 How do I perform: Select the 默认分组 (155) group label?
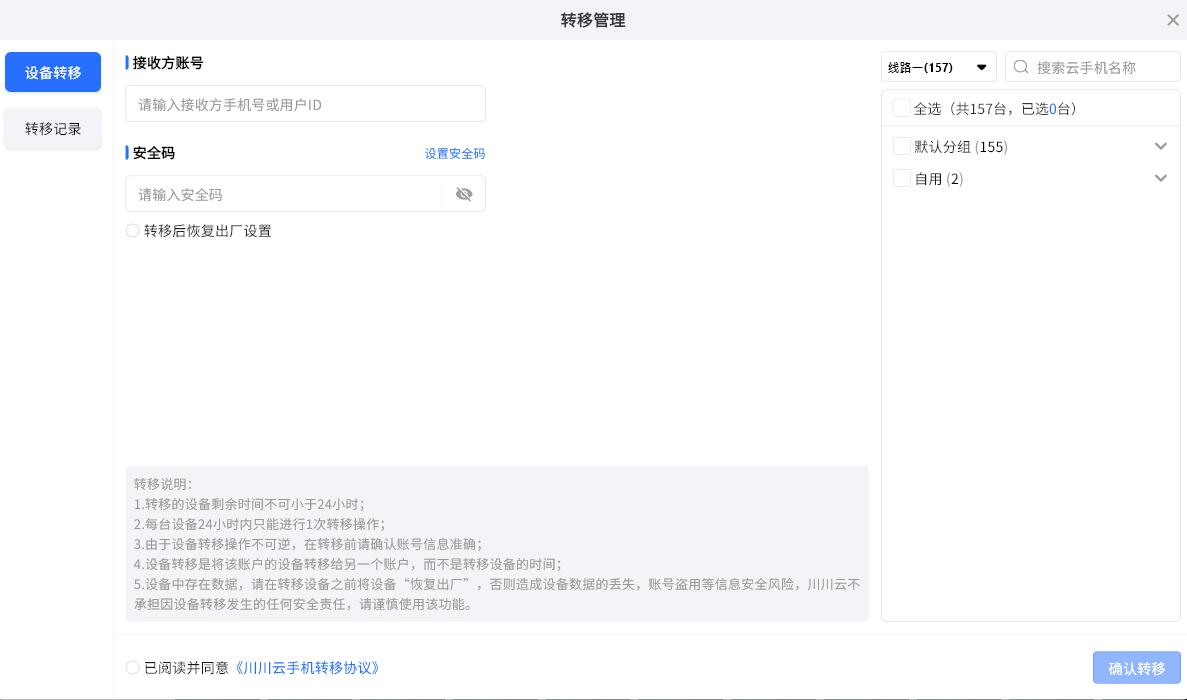coord(960,147)
